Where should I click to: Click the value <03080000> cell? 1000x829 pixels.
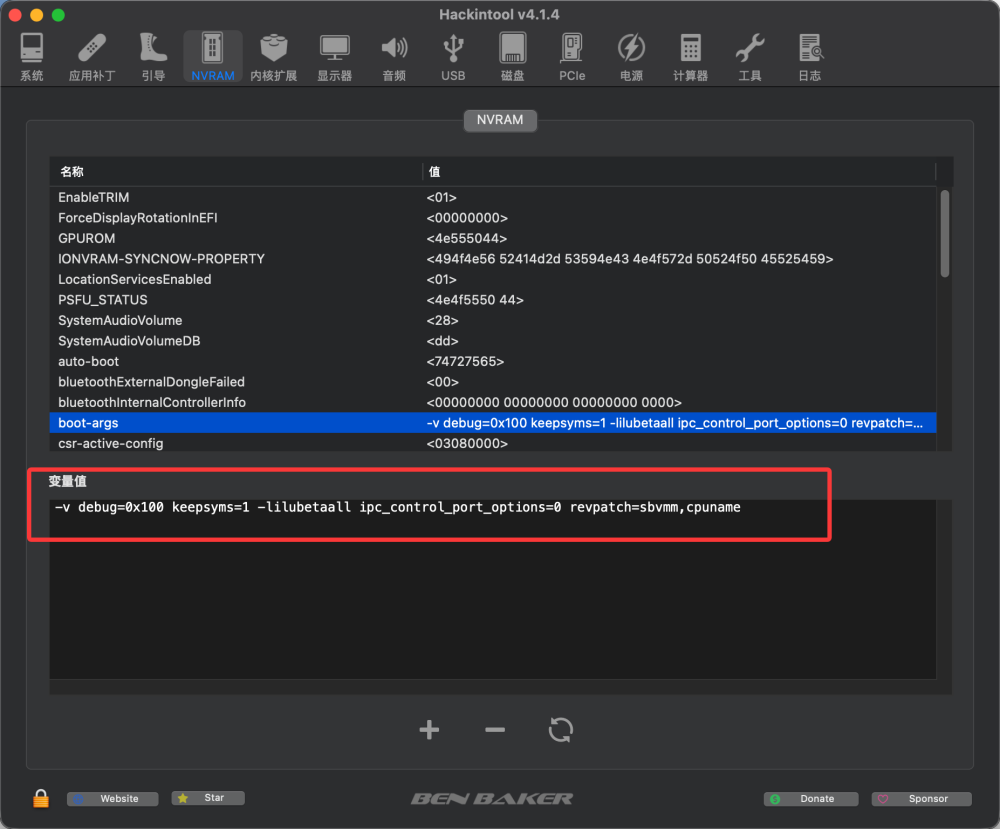pos(467,443)
